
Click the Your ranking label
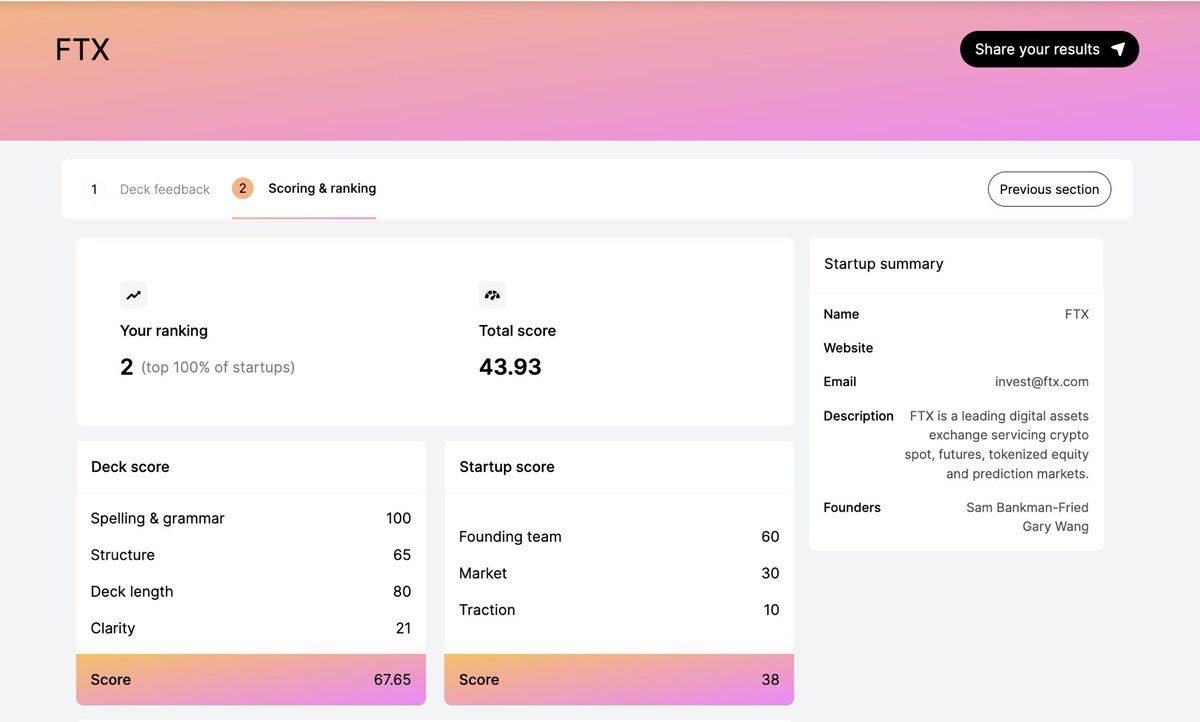pyautogui.click(x=164, y=331)
